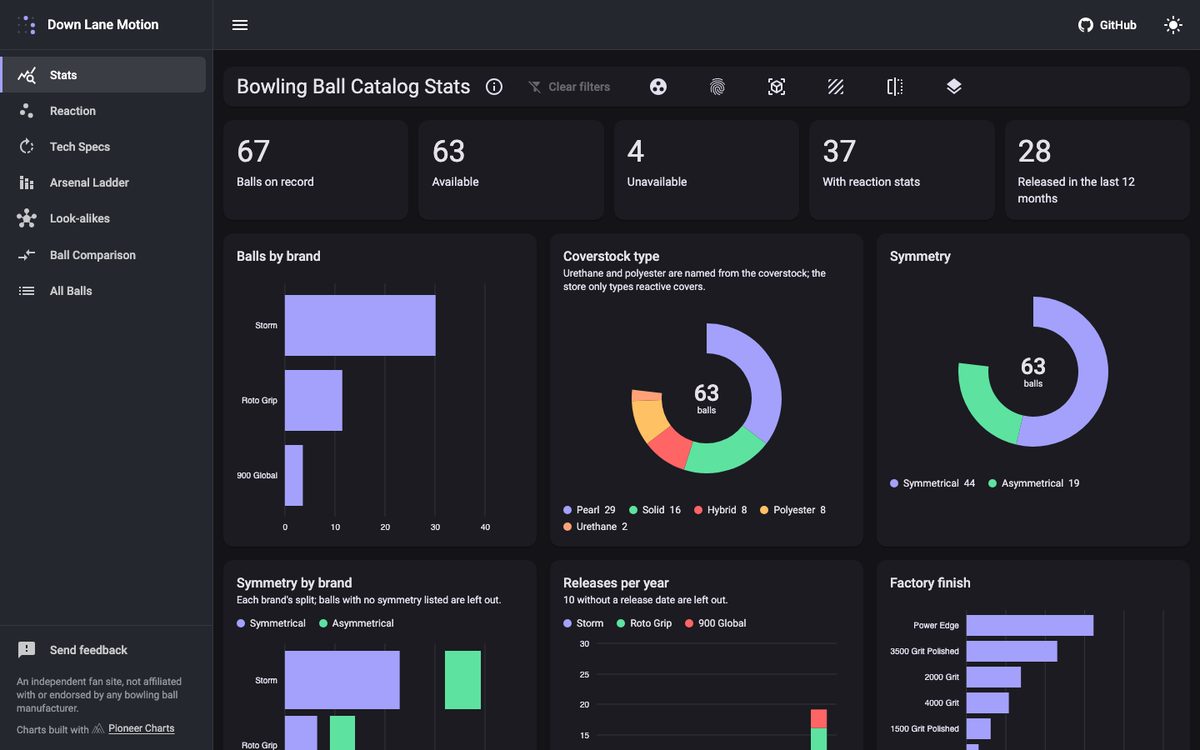This screenshot has width=1200, height=750.
Task: Click the 900 Global bar in Balls by brand
Action: click(x=294, y=475)
